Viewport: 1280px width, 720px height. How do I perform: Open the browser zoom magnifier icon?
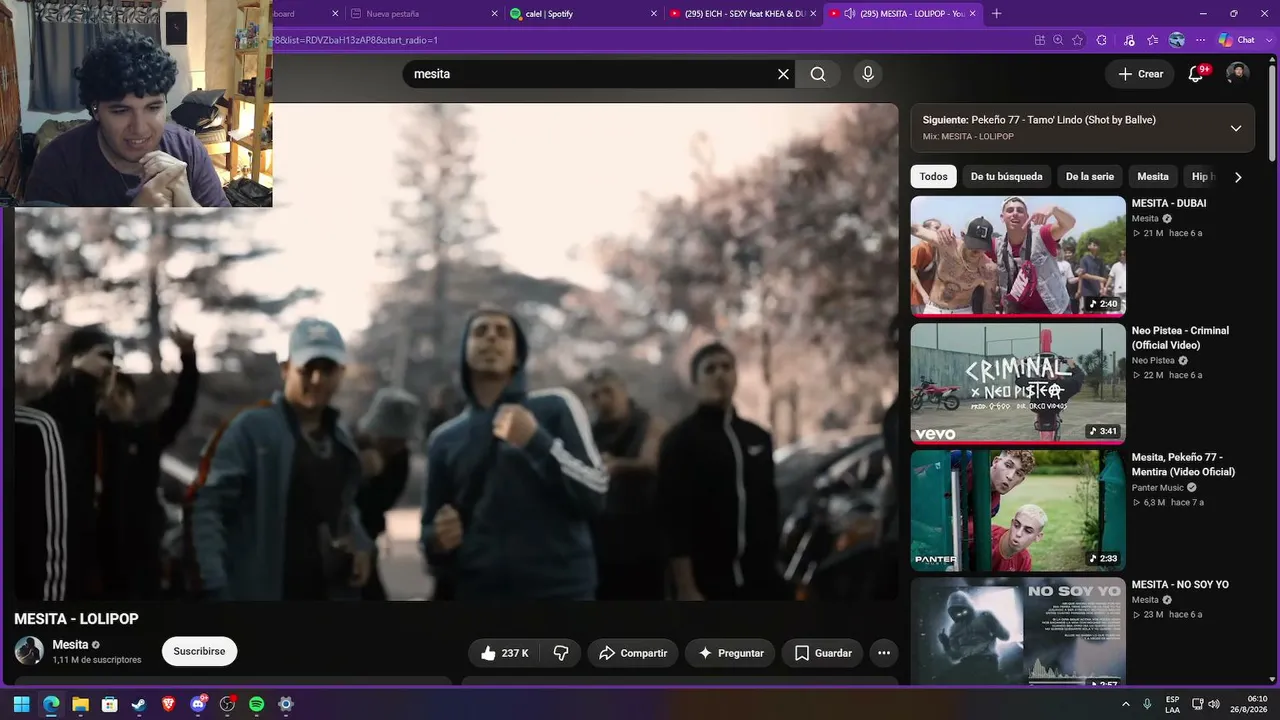[1058, 40]
